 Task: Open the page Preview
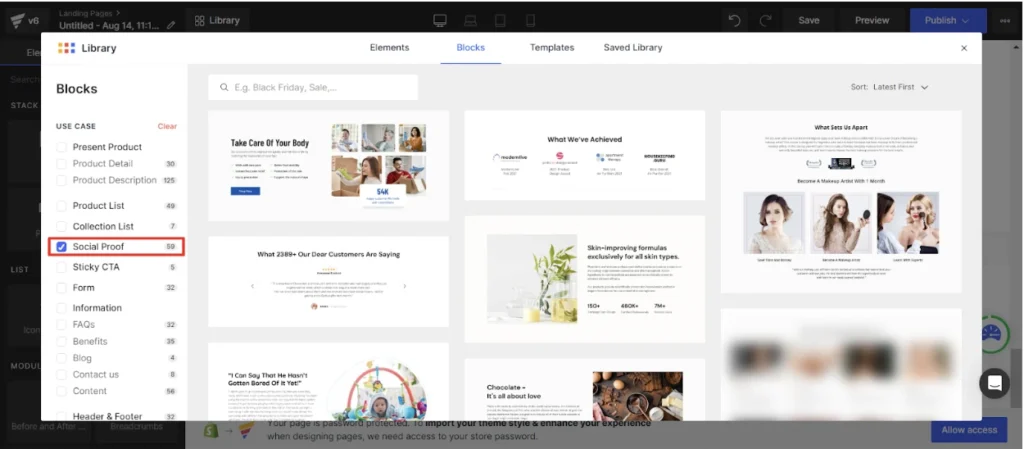(872, 21)
